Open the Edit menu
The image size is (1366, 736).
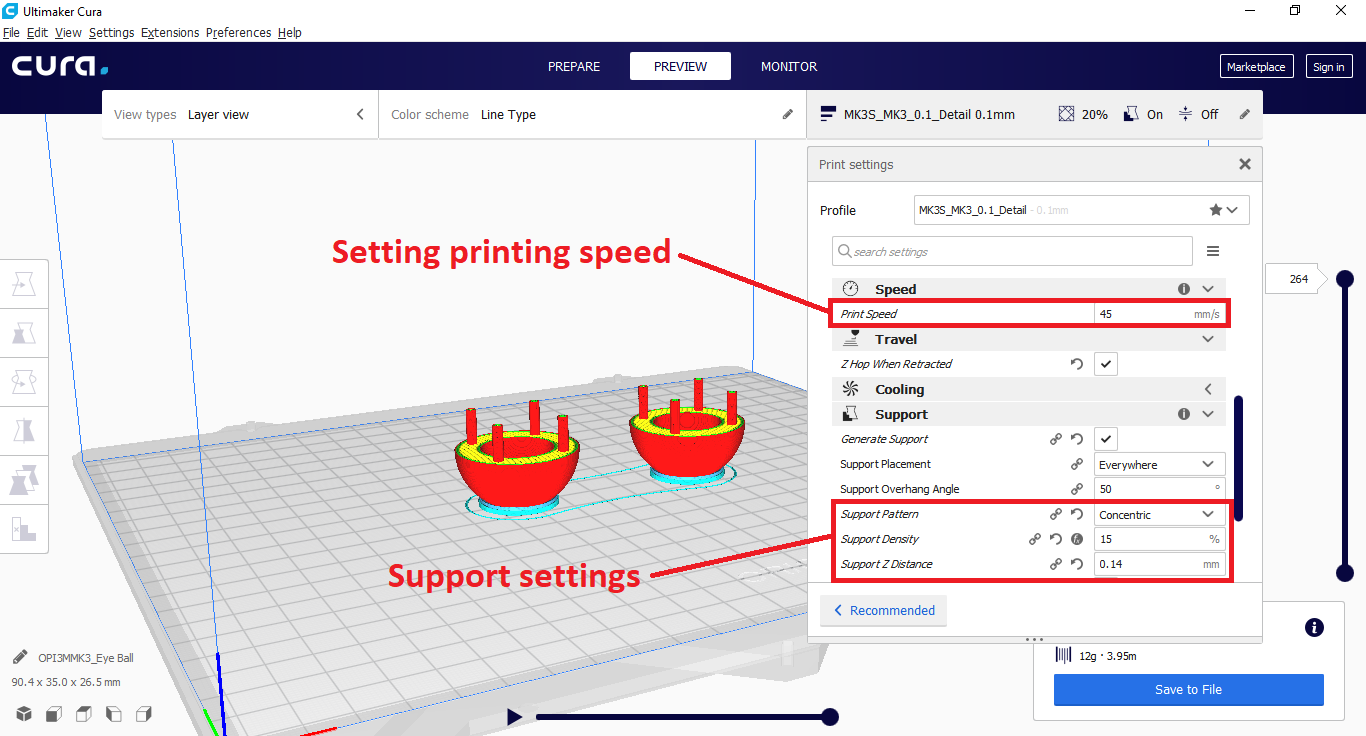(37, 32)
